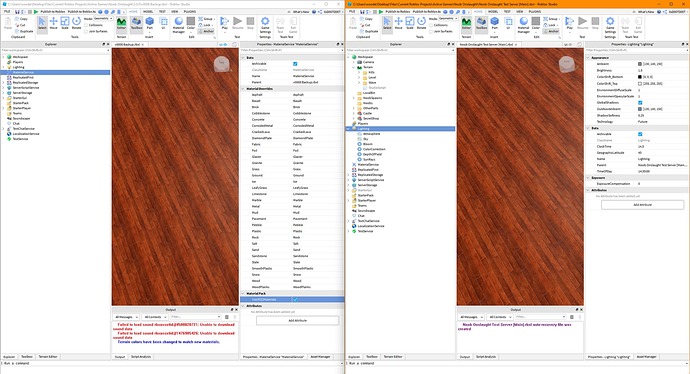
Task: Toggle Use2022Materials checkbox in left window
Action: 295,300
